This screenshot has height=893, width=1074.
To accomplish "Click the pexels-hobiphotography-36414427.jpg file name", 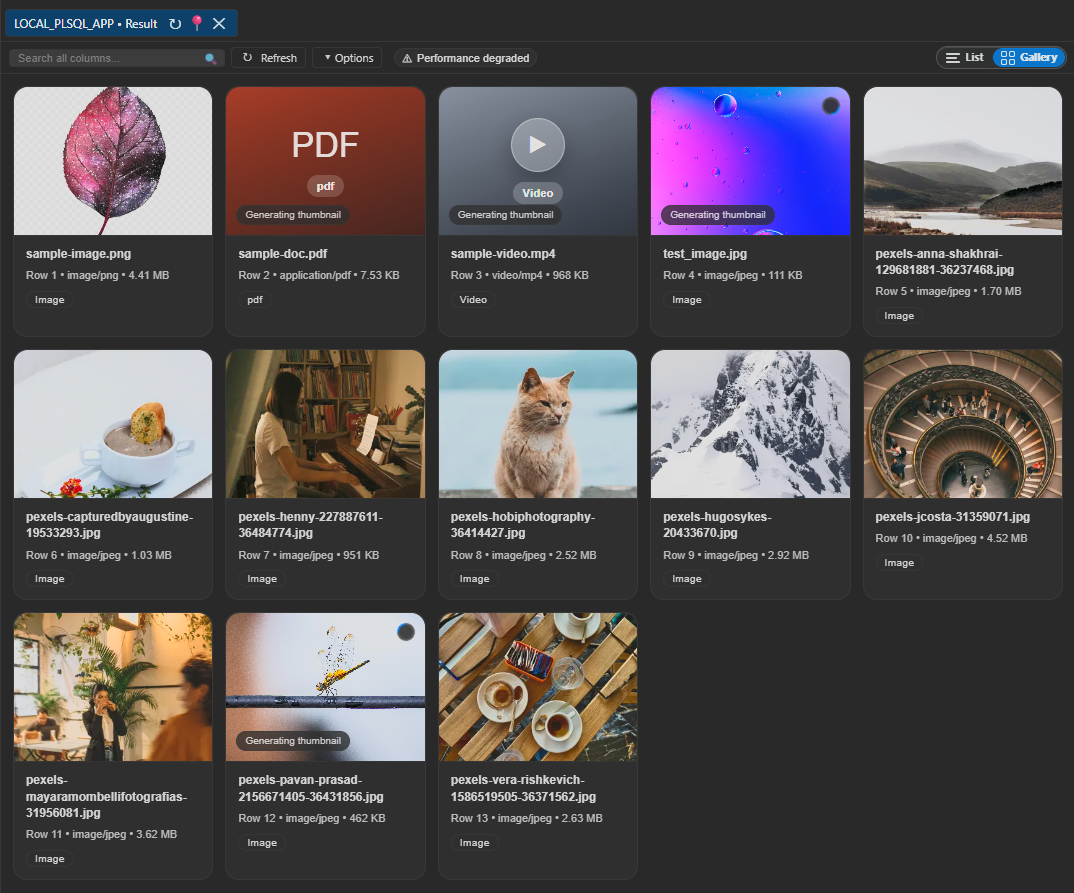I will pyautogui.click(x=523, y=525).
